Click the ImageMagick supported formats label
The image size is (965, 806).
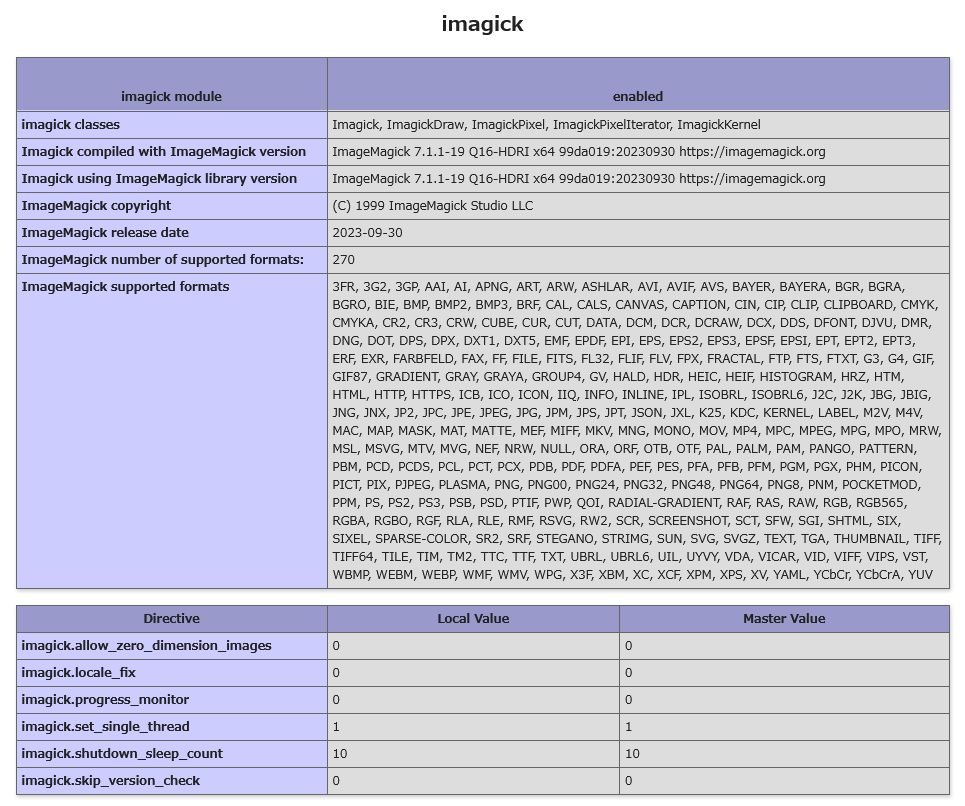coord(126,287)
